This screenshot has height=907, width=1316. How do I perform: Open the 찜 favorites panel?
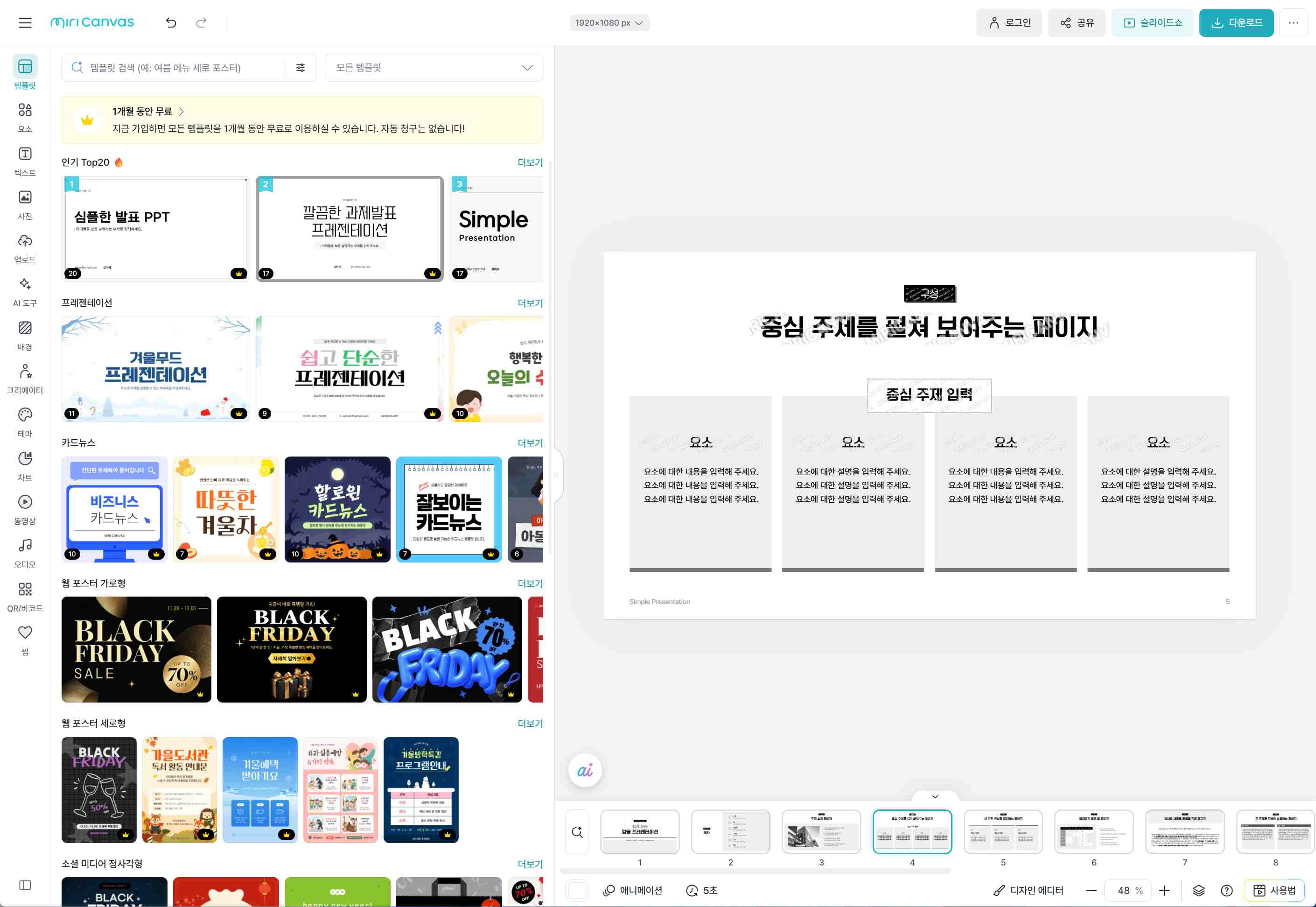click(x=25, y=640)
